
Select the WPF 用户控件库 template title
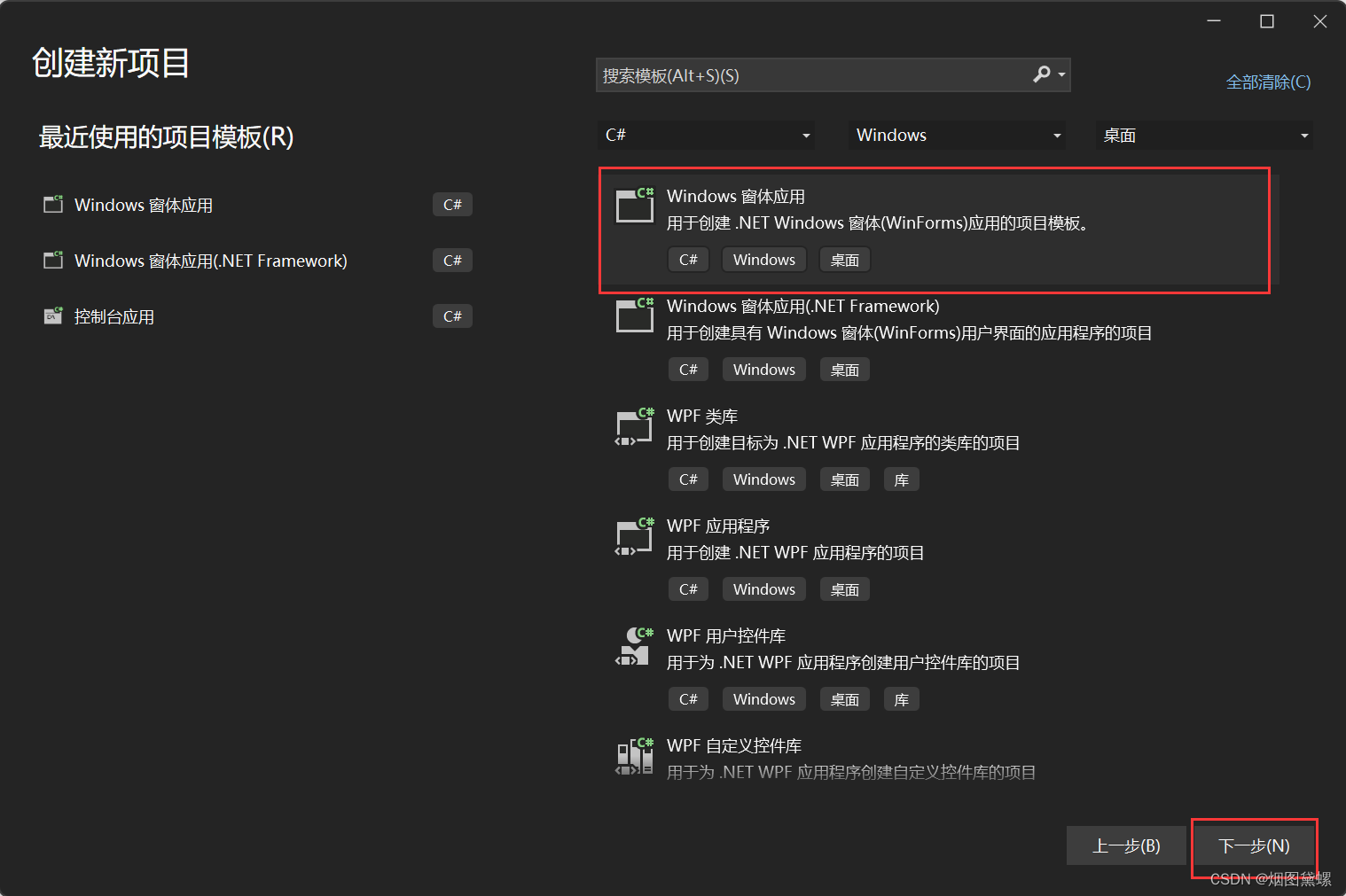726,635
